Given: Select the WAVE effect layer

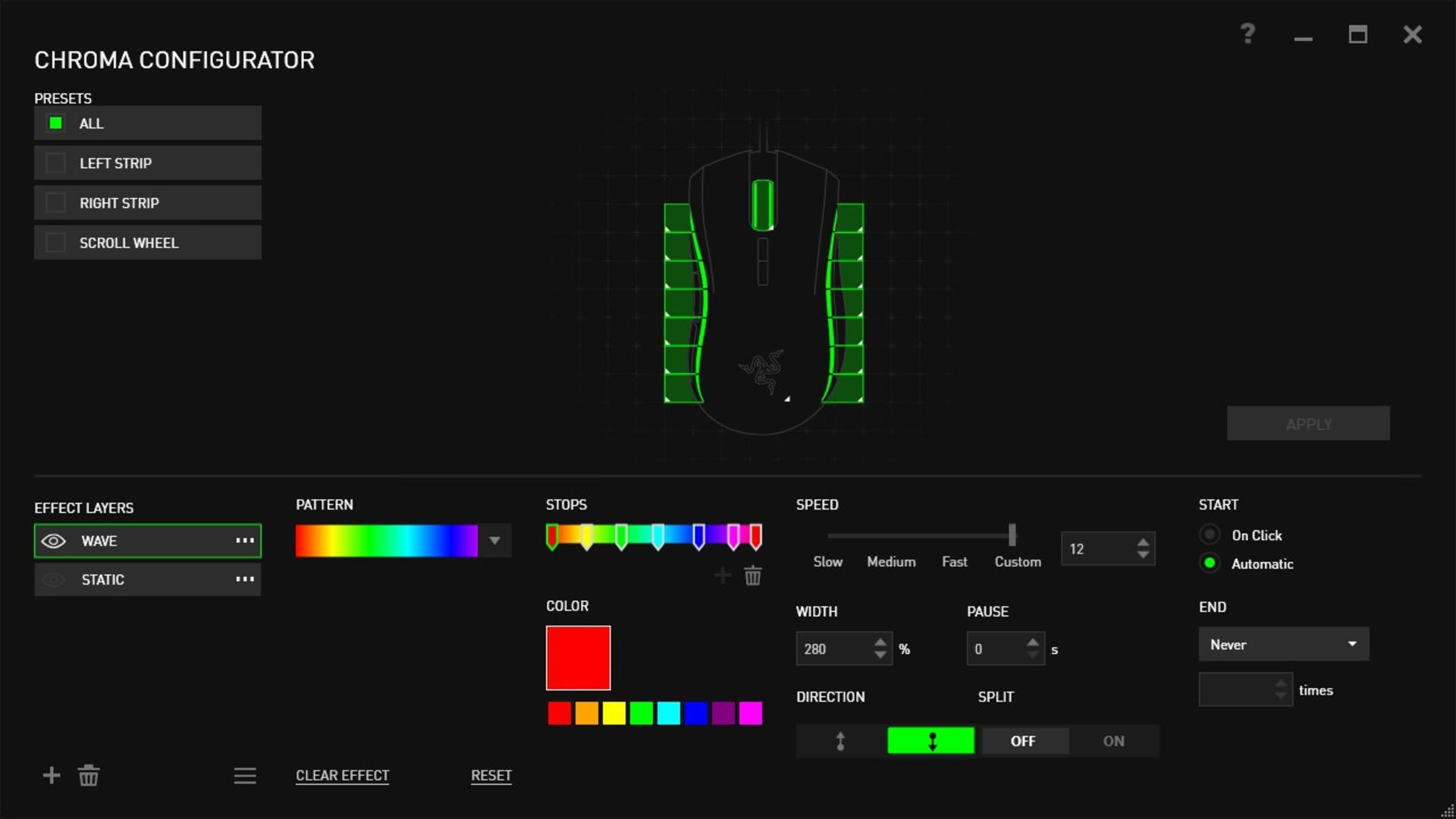Looking at the screenshot, I should [x=148, y=541].
